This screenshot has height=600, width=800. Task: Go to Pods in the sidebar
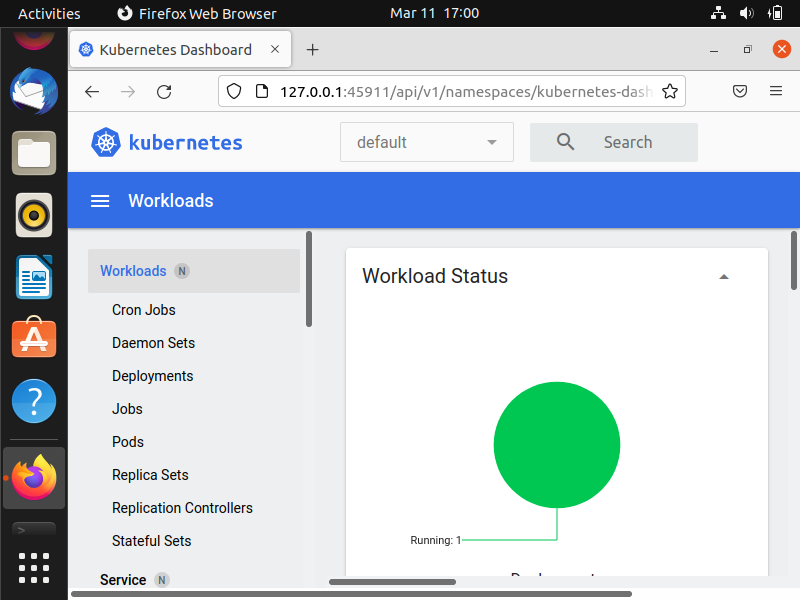[128, 442]
